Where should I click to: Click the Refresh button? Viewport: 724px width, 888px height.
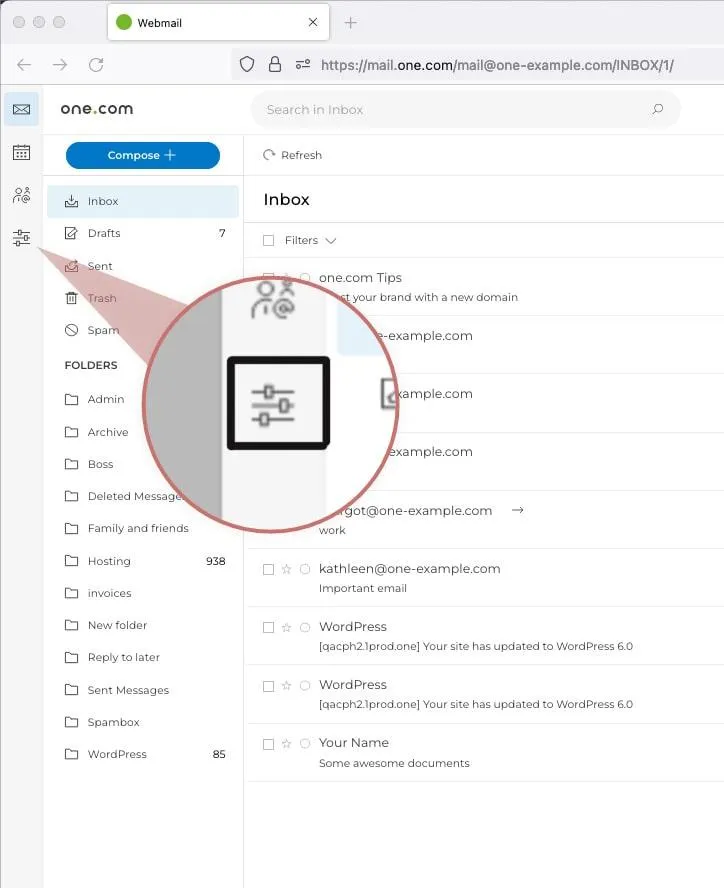tap(292, 155)
